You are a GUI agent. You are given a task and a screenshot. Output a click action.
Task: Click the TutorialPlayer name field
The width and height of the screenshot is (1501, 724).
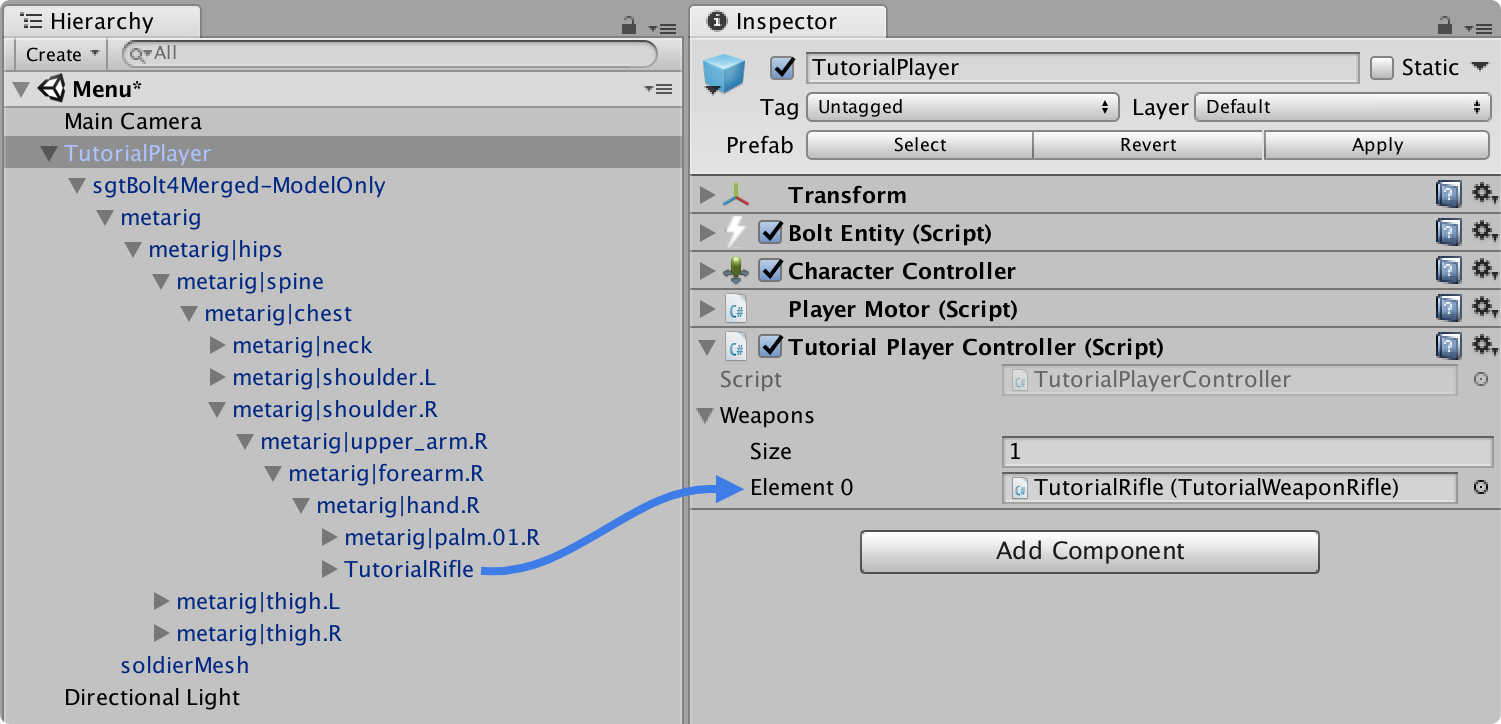tap(1082, 68)
